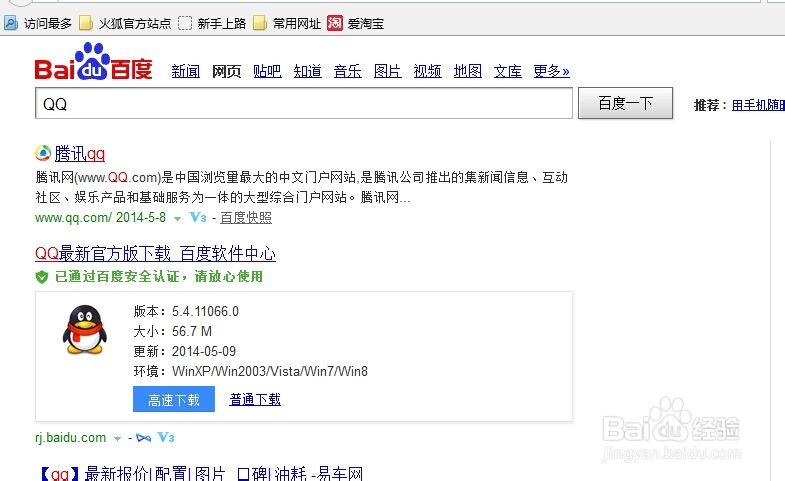Open the 更多» link
This screenshot has height=481, width=785.
(552, 71)
